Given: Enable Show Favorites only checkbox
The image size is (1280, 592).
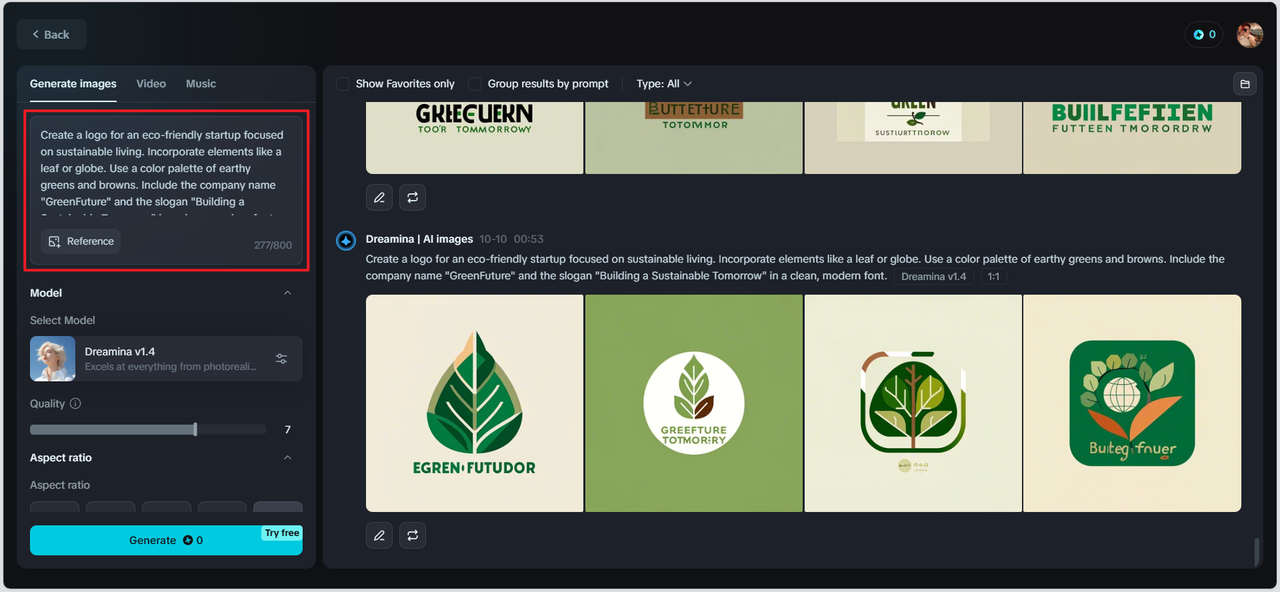Looking at the screenshot, I should pos(343,84).
